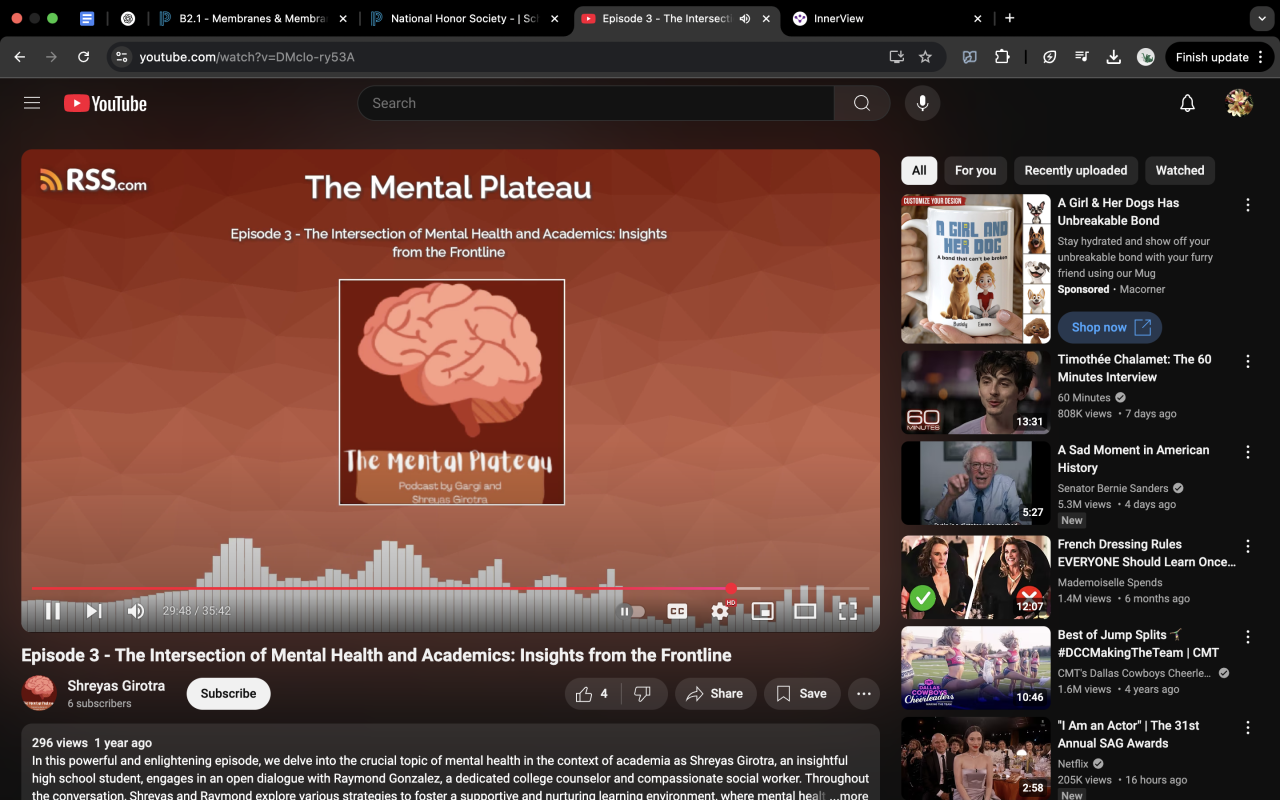This screenshot has width=1280, height=800.
Task: Toggle closed captions on the video
Action: point(677,611)
